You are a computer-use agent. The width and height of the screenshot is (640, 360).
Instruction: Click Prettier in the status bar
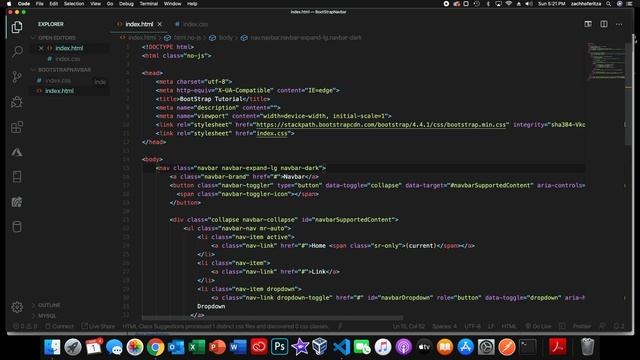pos(582,327)
